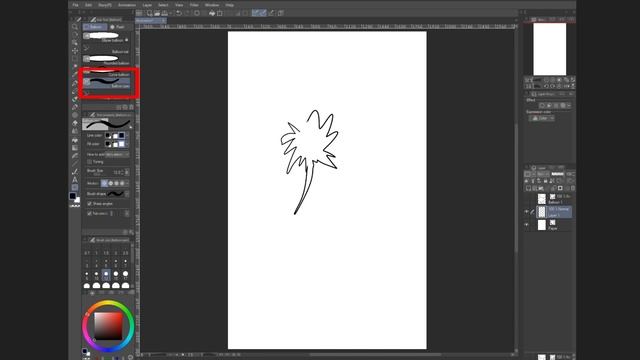The width and height of the screenshot is (640, 360).
Task: Hide Layer 1 using its eye icon
Action: pos(527,212)
